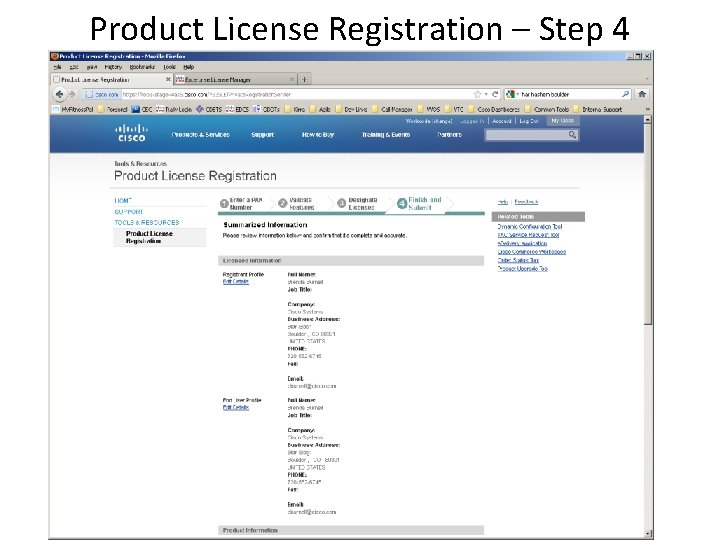Open the Edit menu
720x540 pixels.
click(x=74, y=67)
